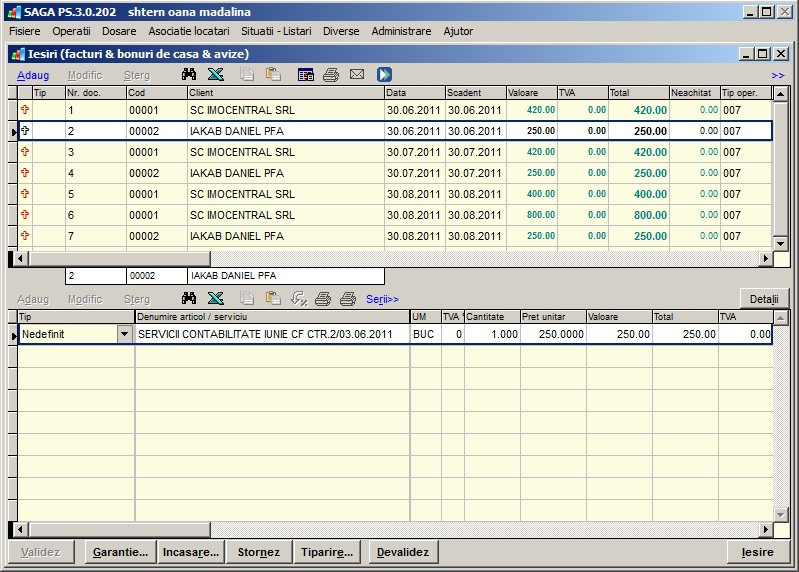Click the red cross marker on invoice row 5
The image size is (799, 572).
coord(24,194)
